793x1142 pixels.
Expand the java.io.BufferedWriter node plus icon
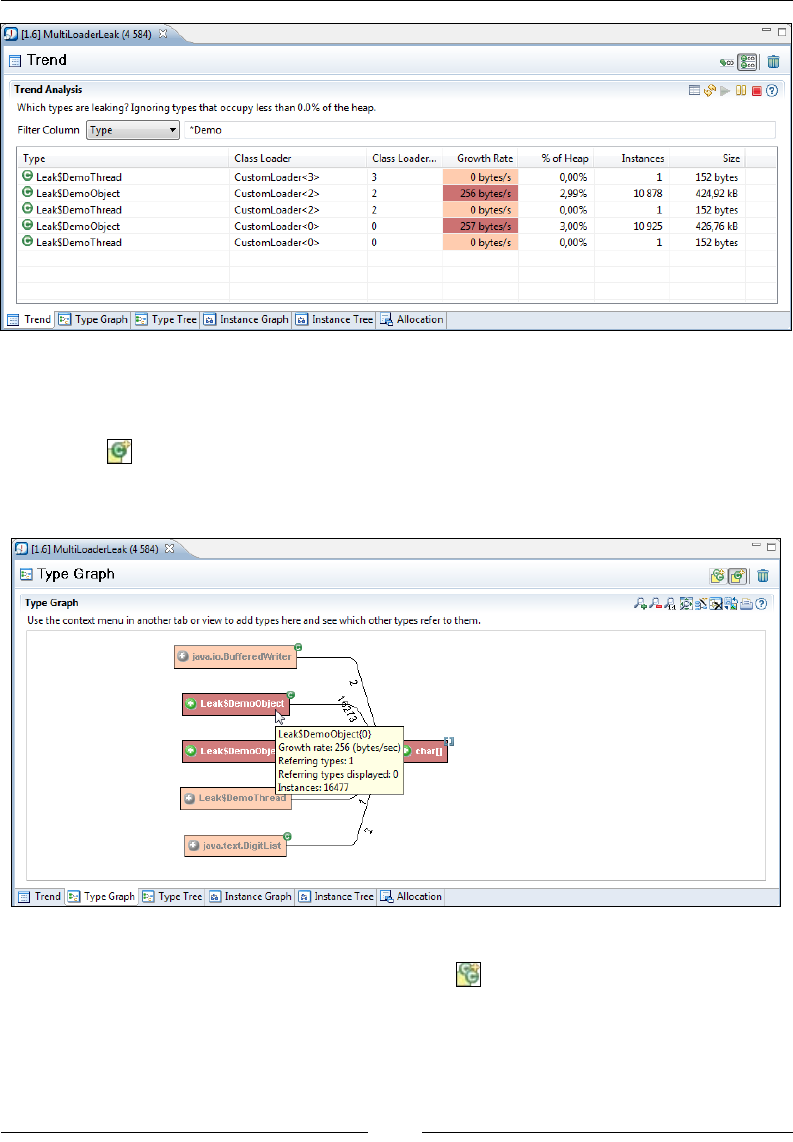click(184, 657)
